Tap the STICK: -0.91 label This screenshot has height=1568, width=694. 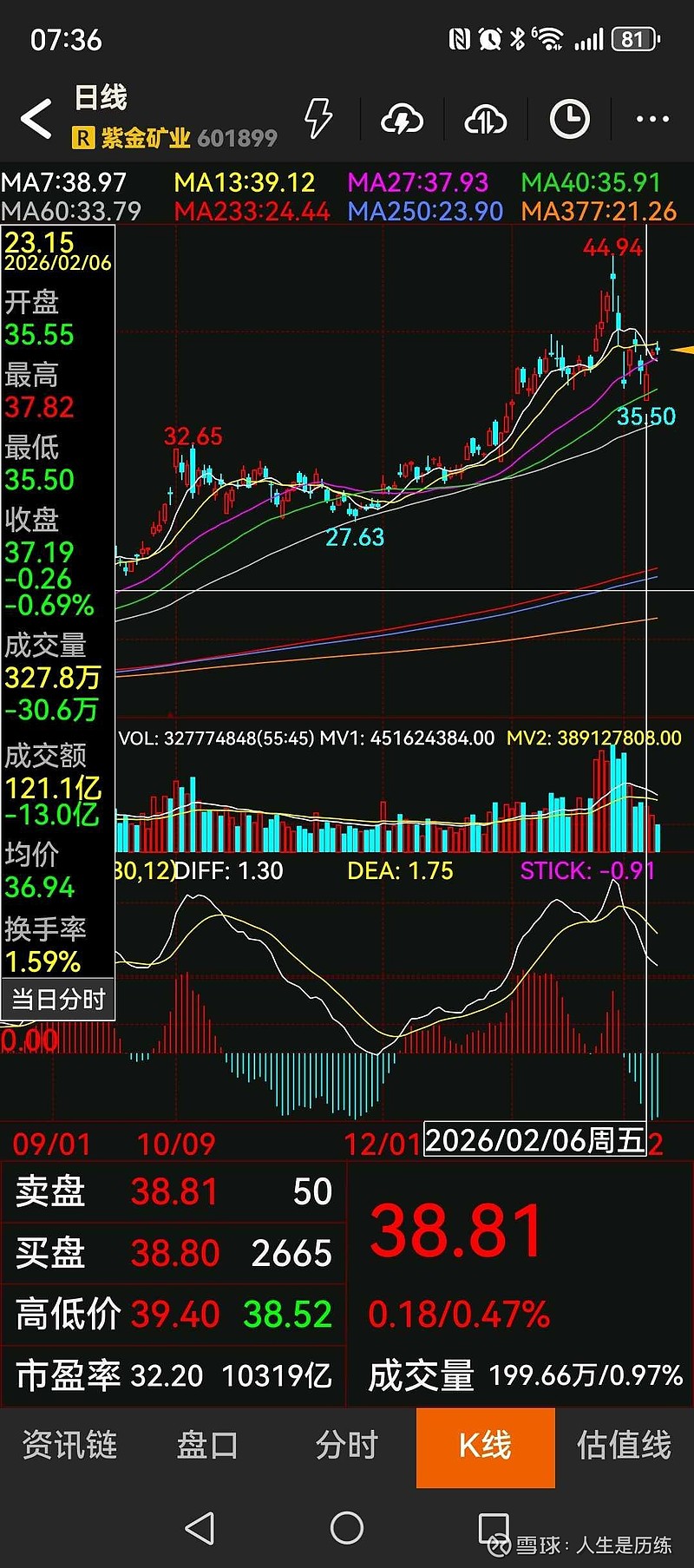pos(587,871)
